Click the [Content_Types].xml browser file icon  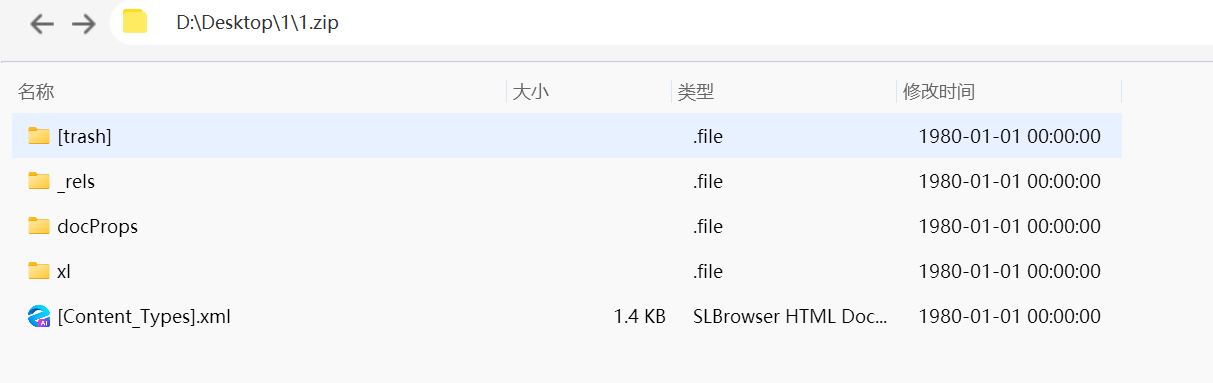click(x=39, y=316)
